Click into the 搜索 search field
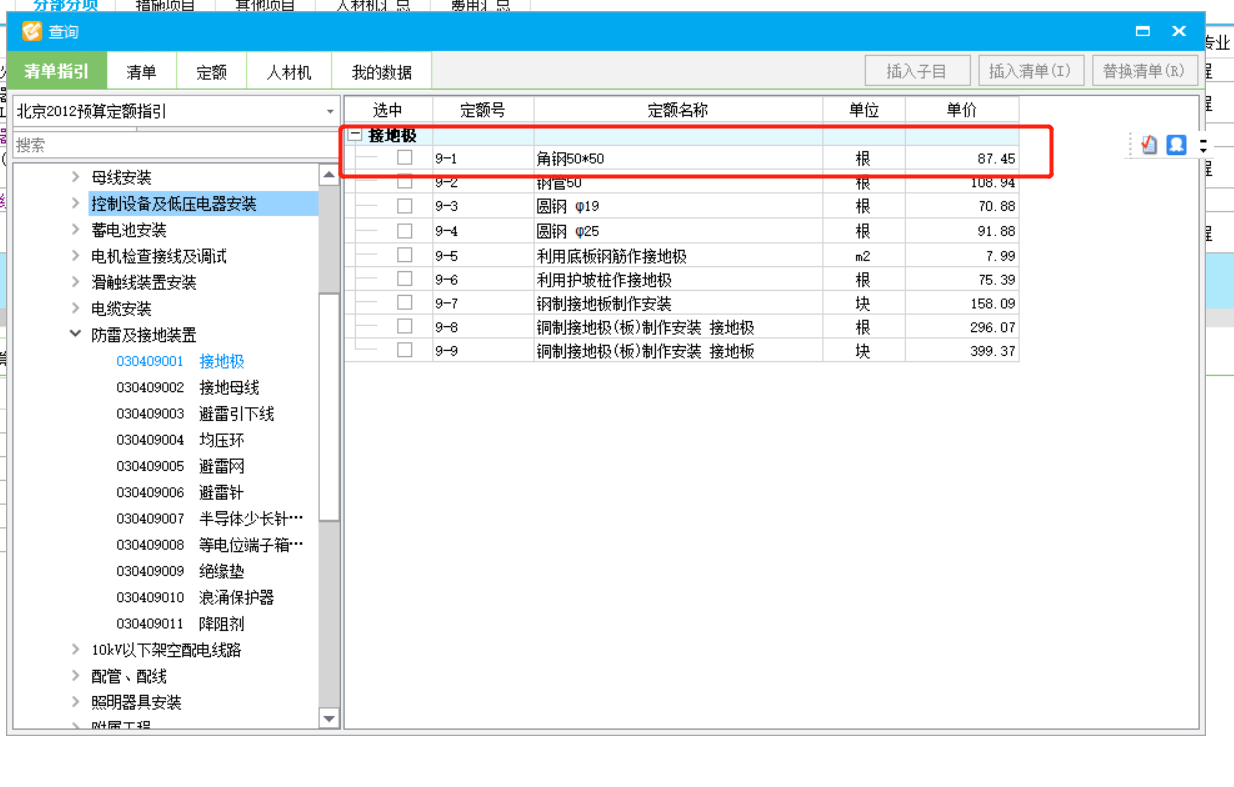The height and width of the screenshot is (787, 1234). 175,145
